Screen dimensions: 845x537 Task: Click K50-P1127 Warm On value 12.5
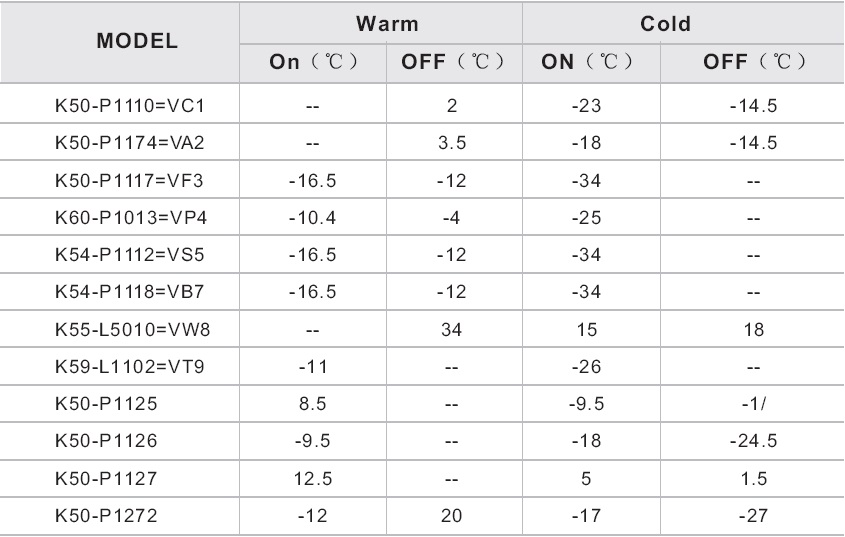tap(313, 479)
